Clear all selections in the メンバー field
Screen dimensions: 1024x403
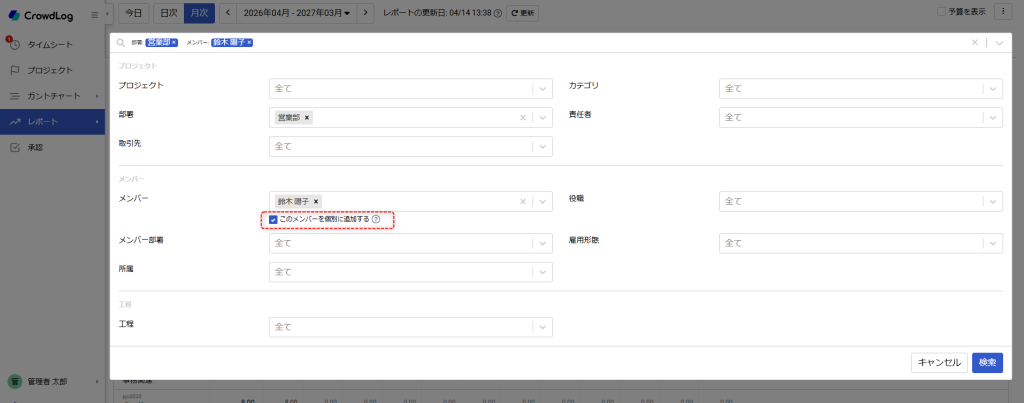tap(522, 202)
